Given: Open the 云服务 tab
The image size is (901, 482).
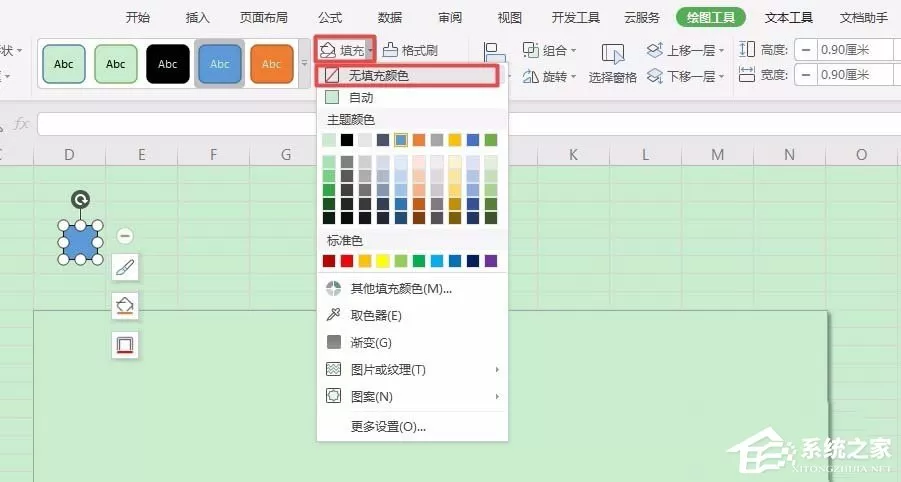Looking at the screenshot, I should 642,17.
